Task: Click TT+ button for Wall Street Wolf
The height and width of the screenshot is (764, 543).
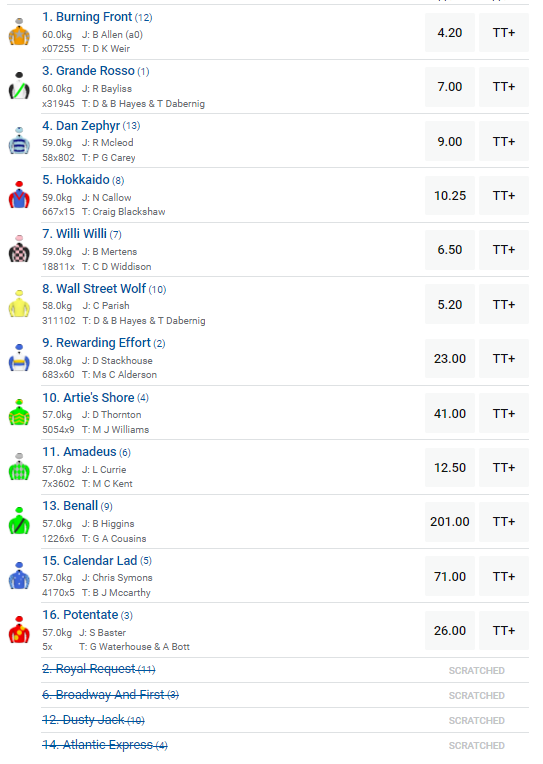Action: (x=504, y=305)
